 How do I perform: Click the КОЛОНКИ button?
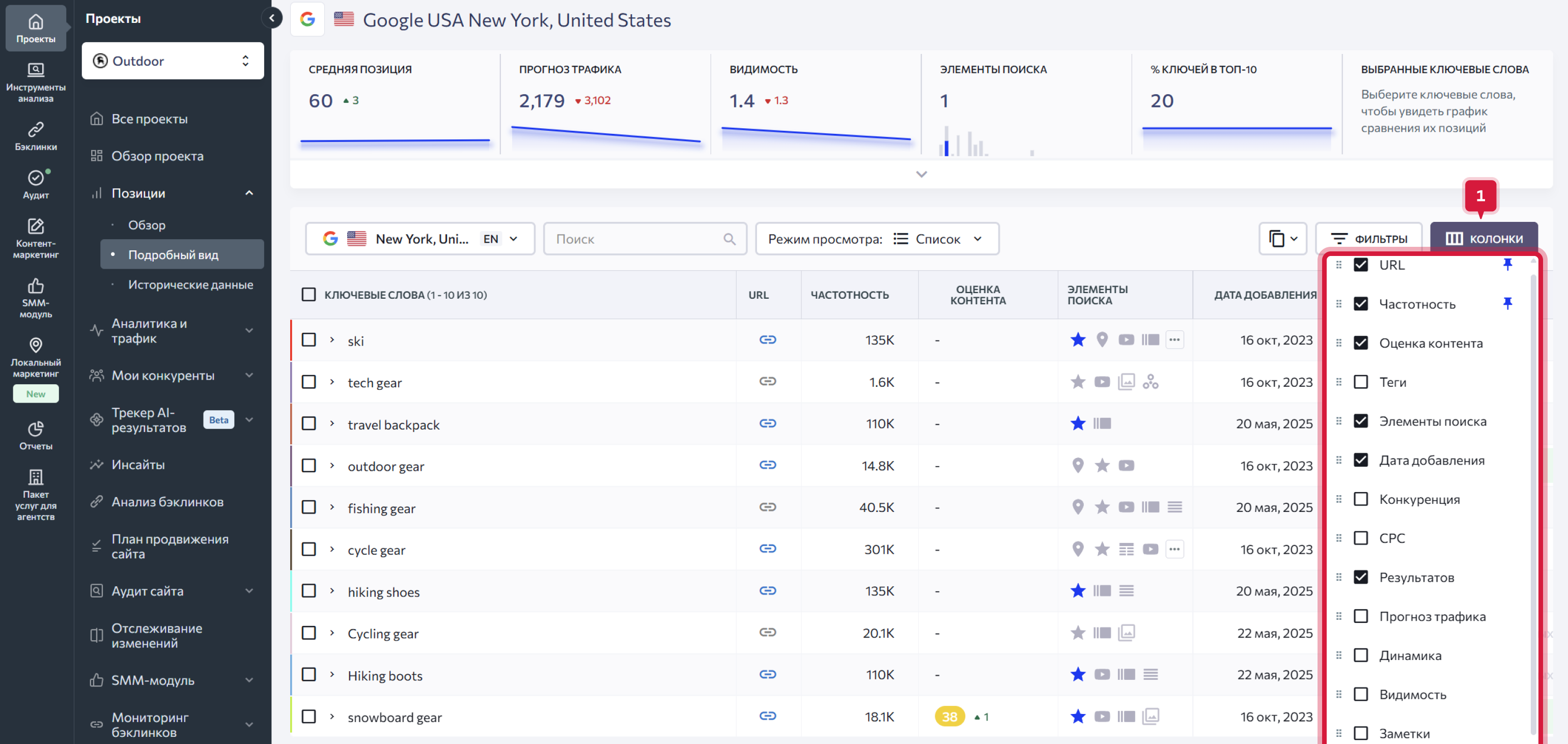point(1484,239)
